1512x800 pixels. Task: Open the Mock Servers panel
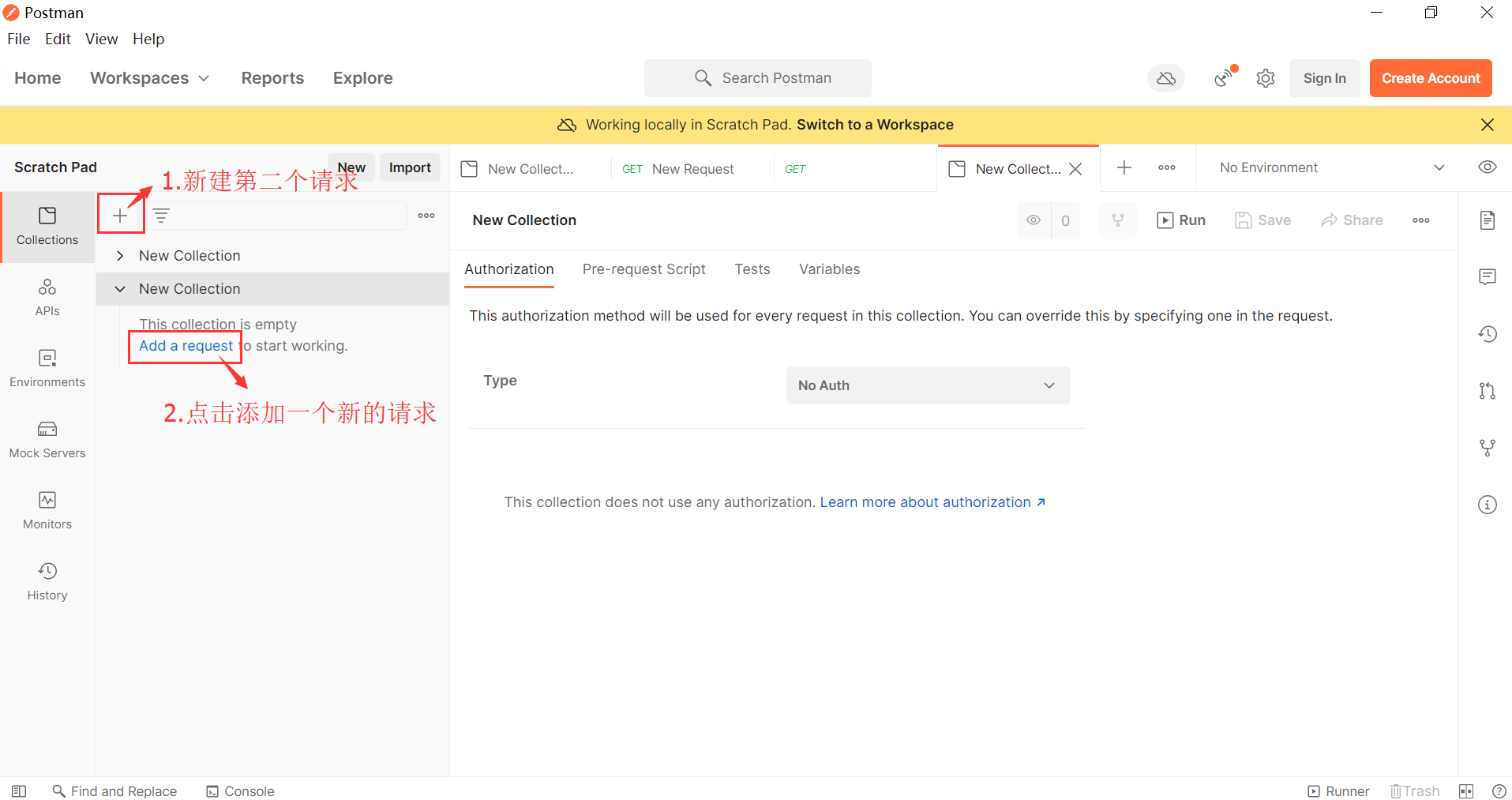point(47,439)
